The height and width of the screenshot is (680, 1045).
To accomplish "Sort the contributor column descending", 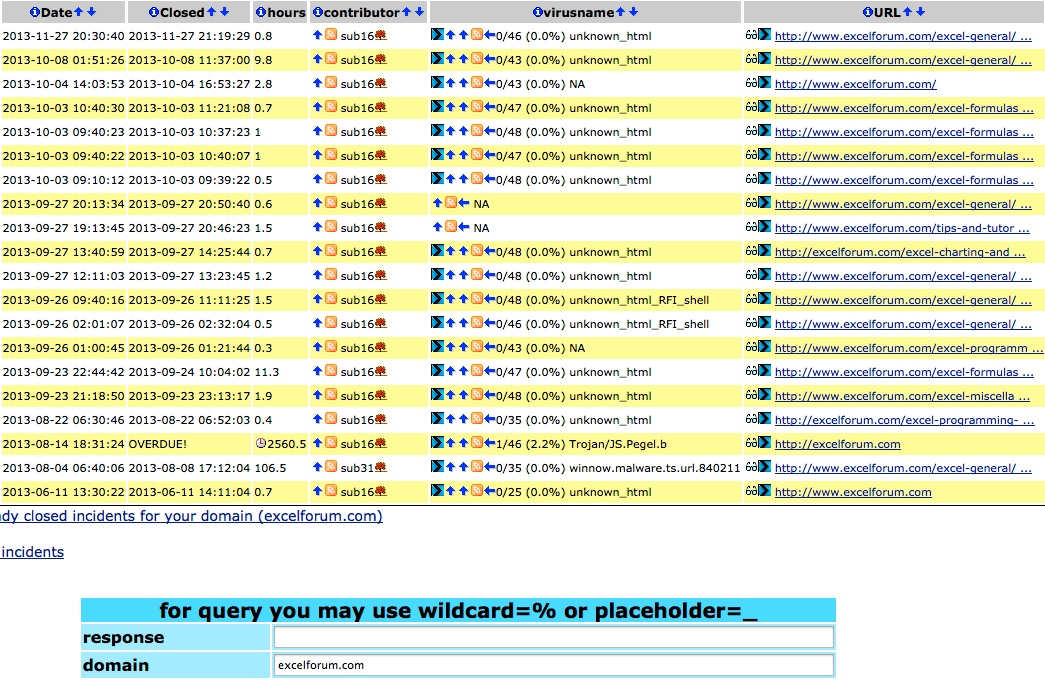I will point(419,12).
